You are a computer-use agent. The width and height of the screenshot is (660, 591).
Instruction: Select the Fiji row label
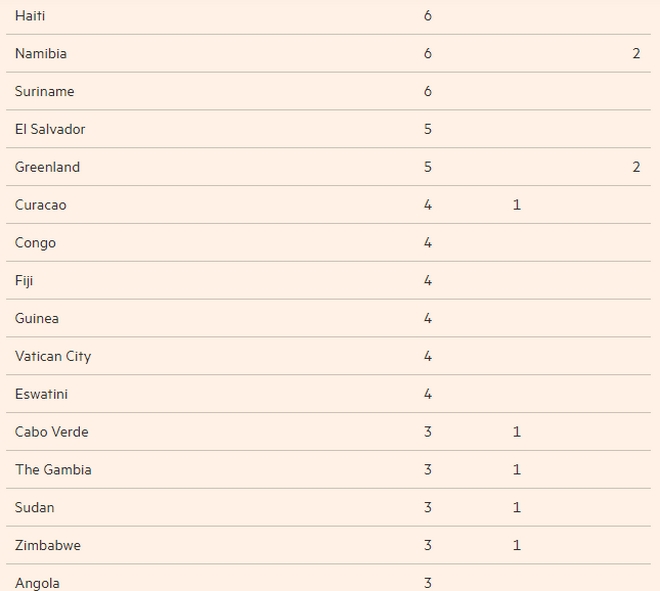coord(24,281)
